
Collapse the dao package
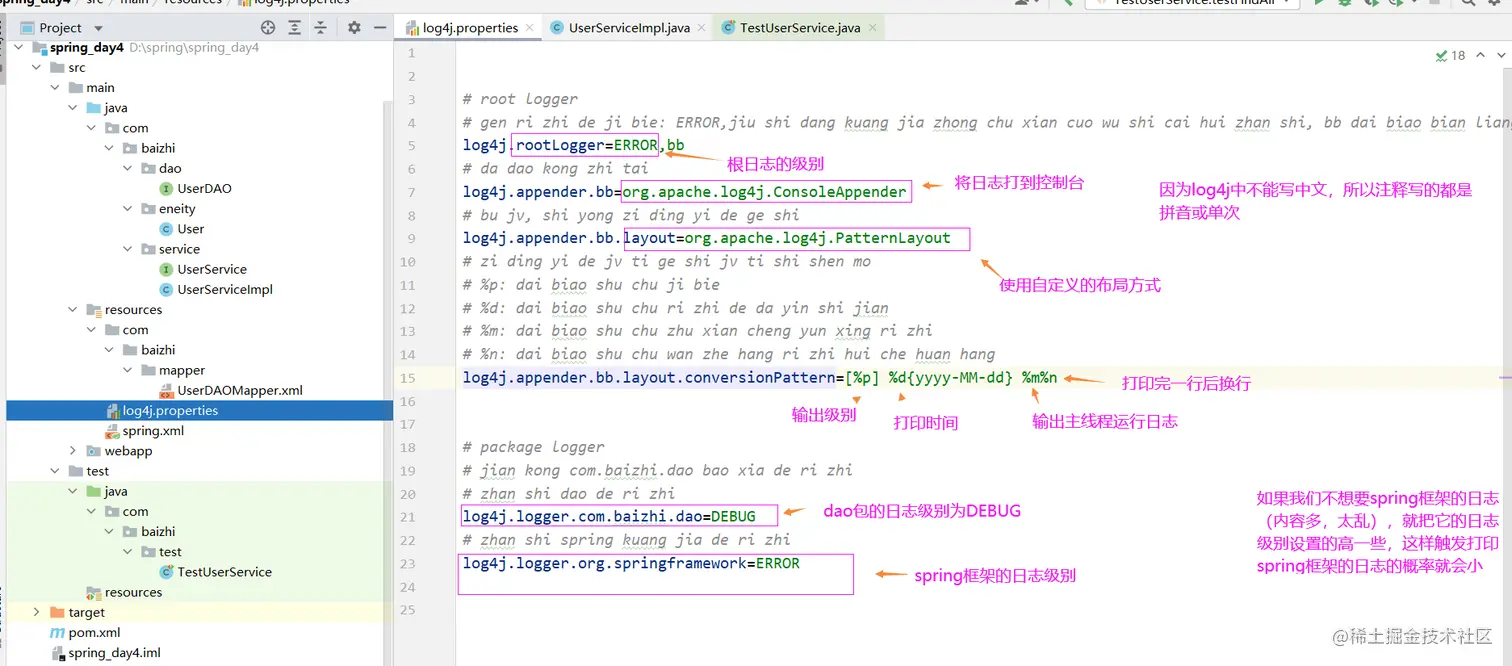[x=127, y=168]
